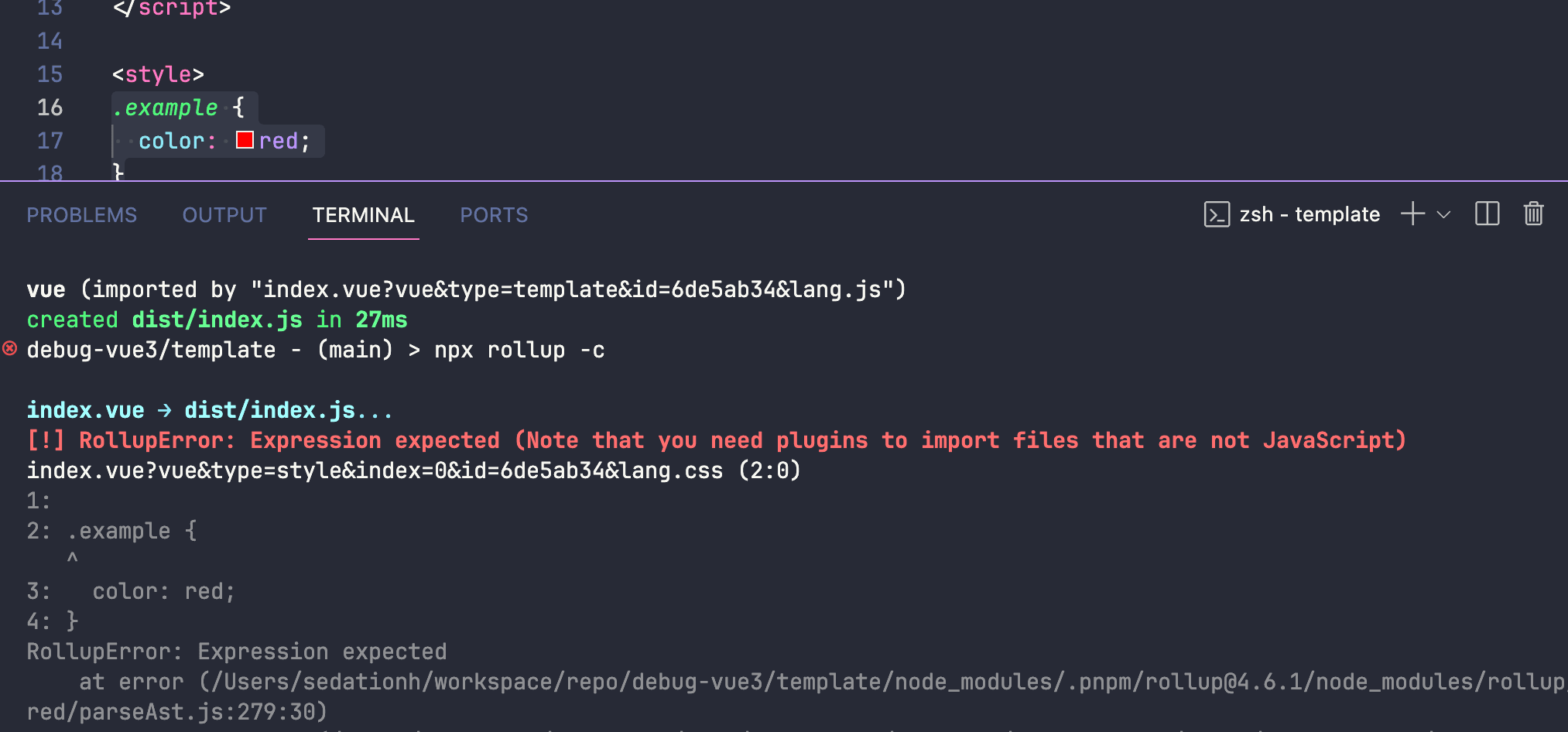Click the zsh terminal shell icon

pos(1217,214)
